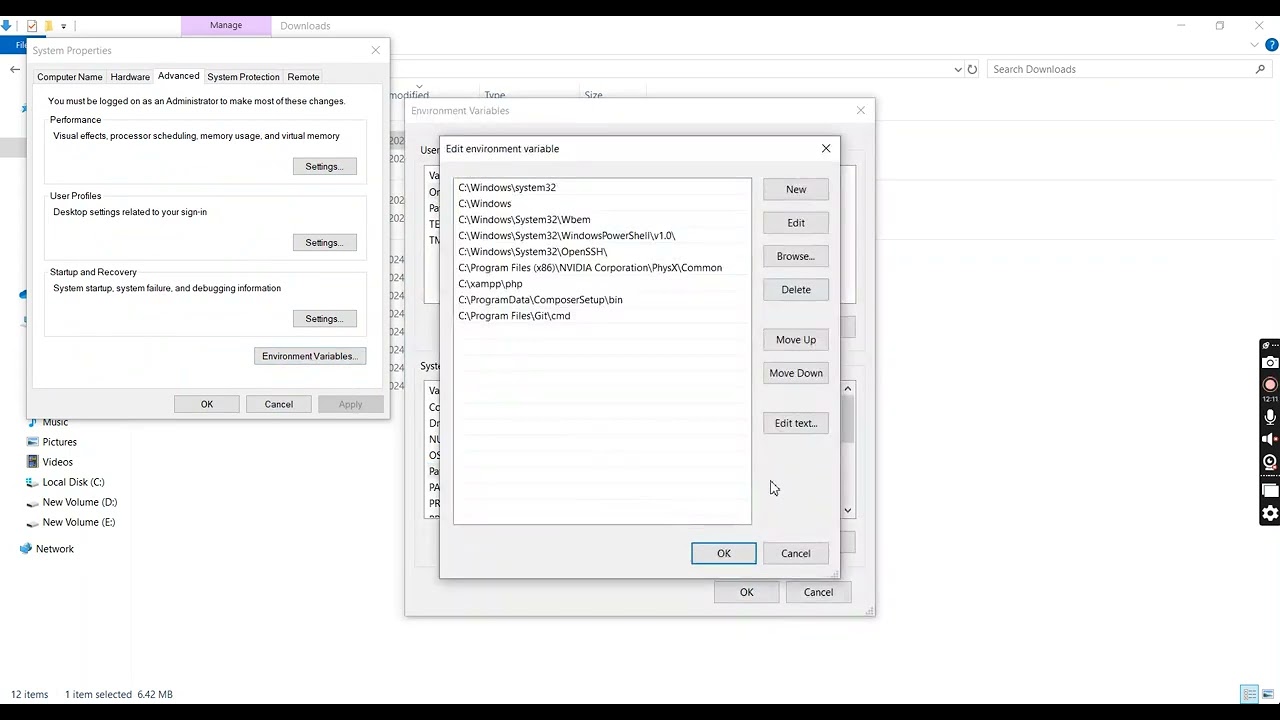Open Videos folder in navigation pane

(57, 462)
